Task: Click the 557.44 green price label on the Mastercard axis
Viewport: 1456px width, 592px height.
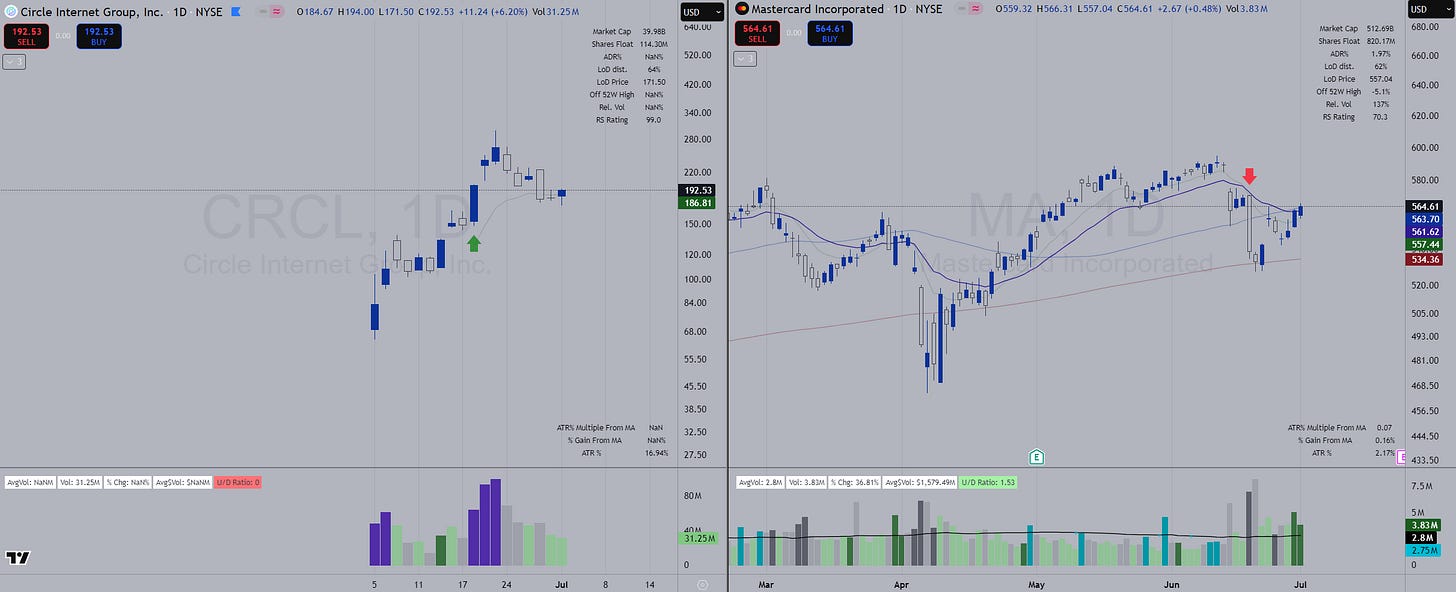Action: (x=1426, y=245)
